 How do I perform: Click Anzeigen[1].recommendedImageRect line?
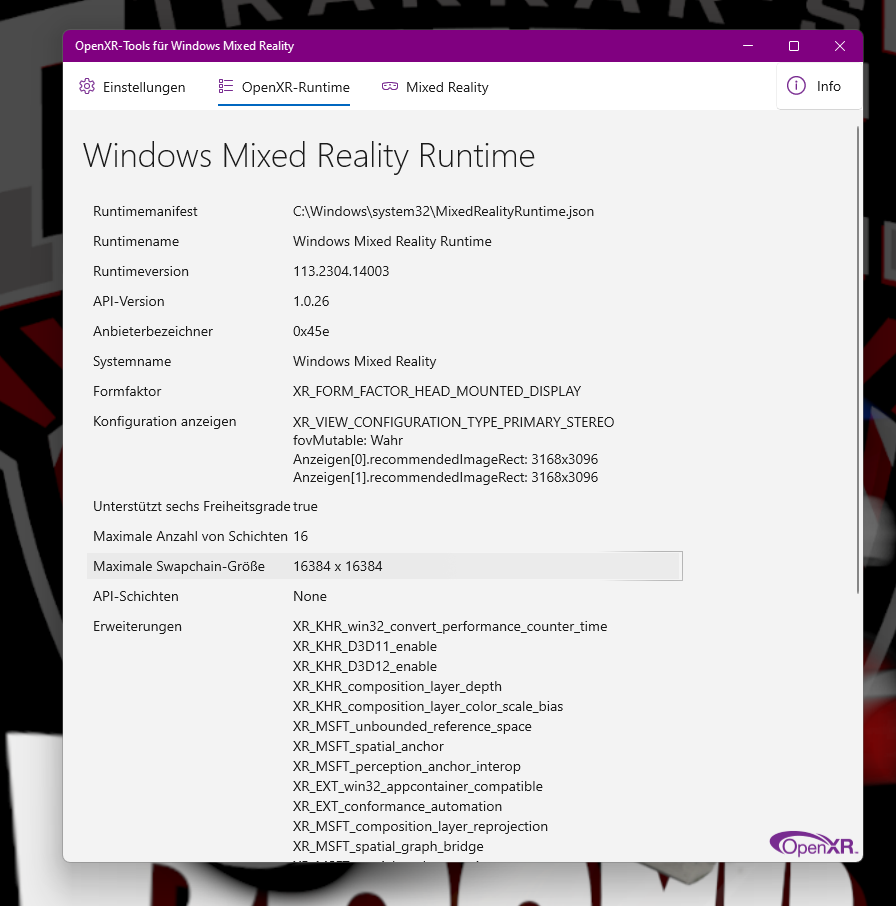click(445, 477)
